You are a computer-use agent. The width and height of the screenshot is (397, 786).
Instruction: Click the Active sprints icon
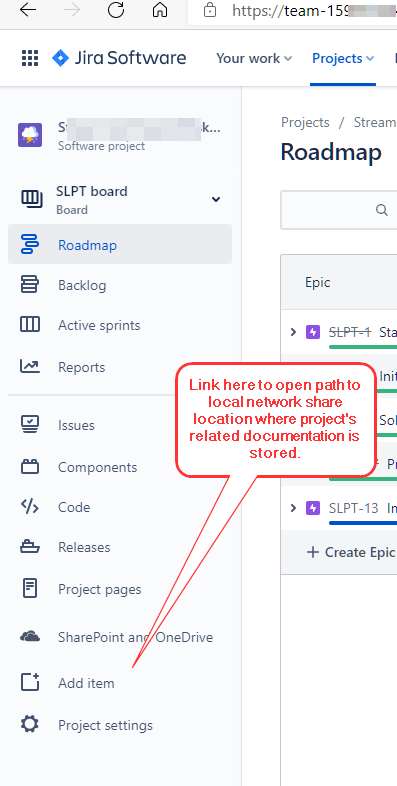(x=30, y=325)
